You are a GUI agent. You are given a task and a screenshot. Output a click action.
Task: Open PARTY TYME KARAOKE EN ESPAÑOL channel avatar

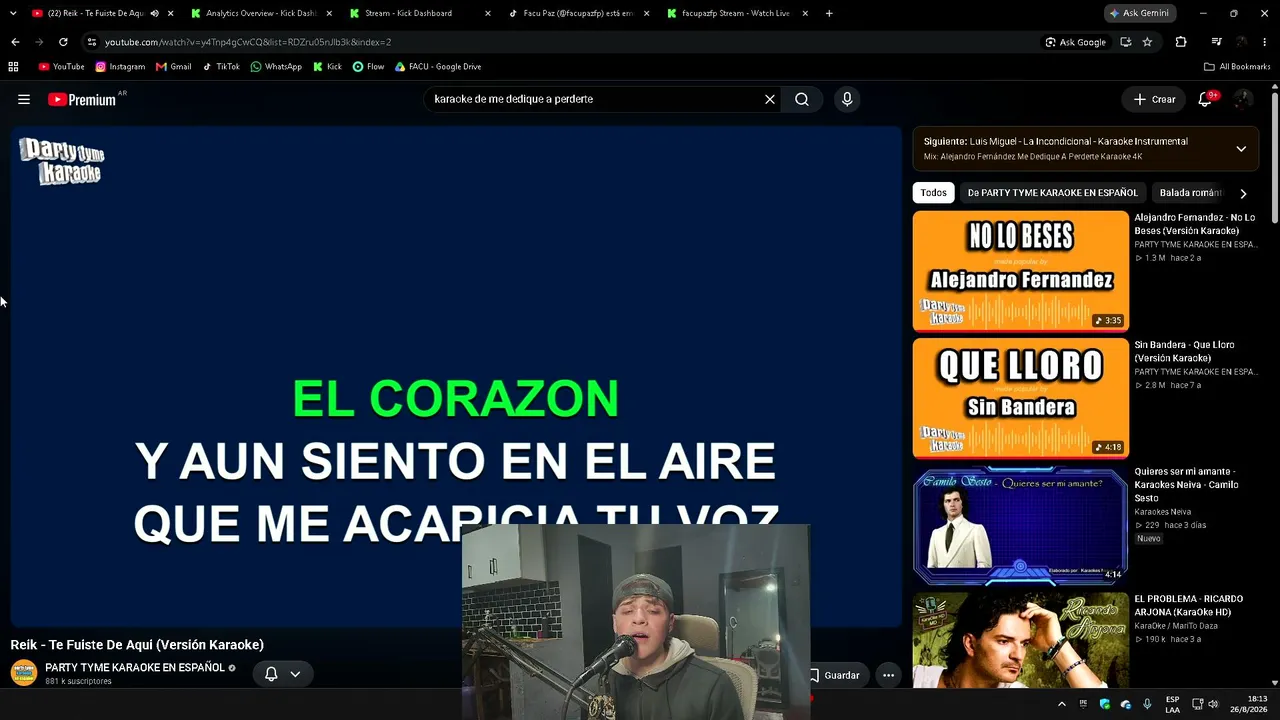pyautogui.click(x=24, y=673)
